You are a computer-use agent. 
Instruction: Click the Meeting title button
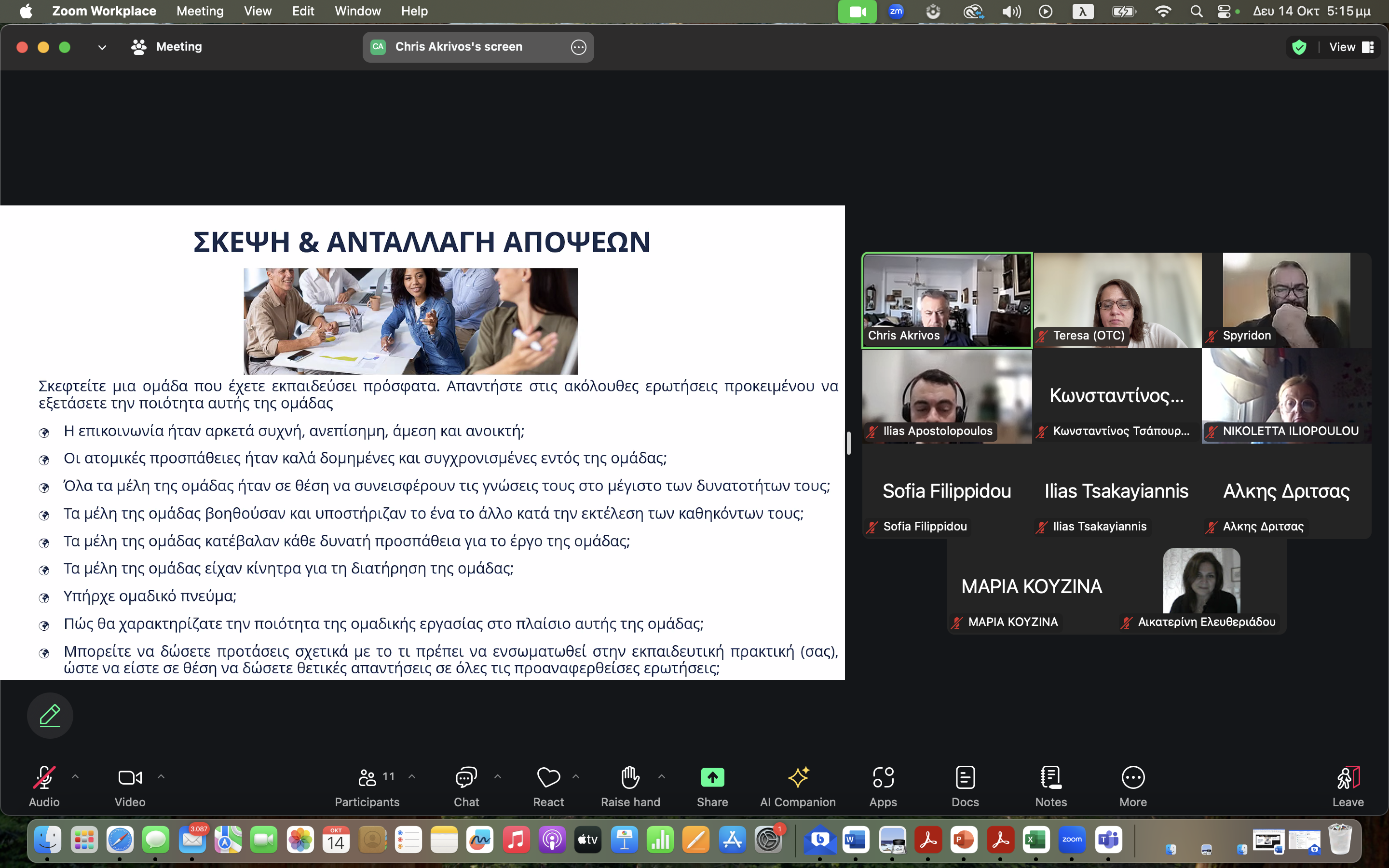pos(167,46)
